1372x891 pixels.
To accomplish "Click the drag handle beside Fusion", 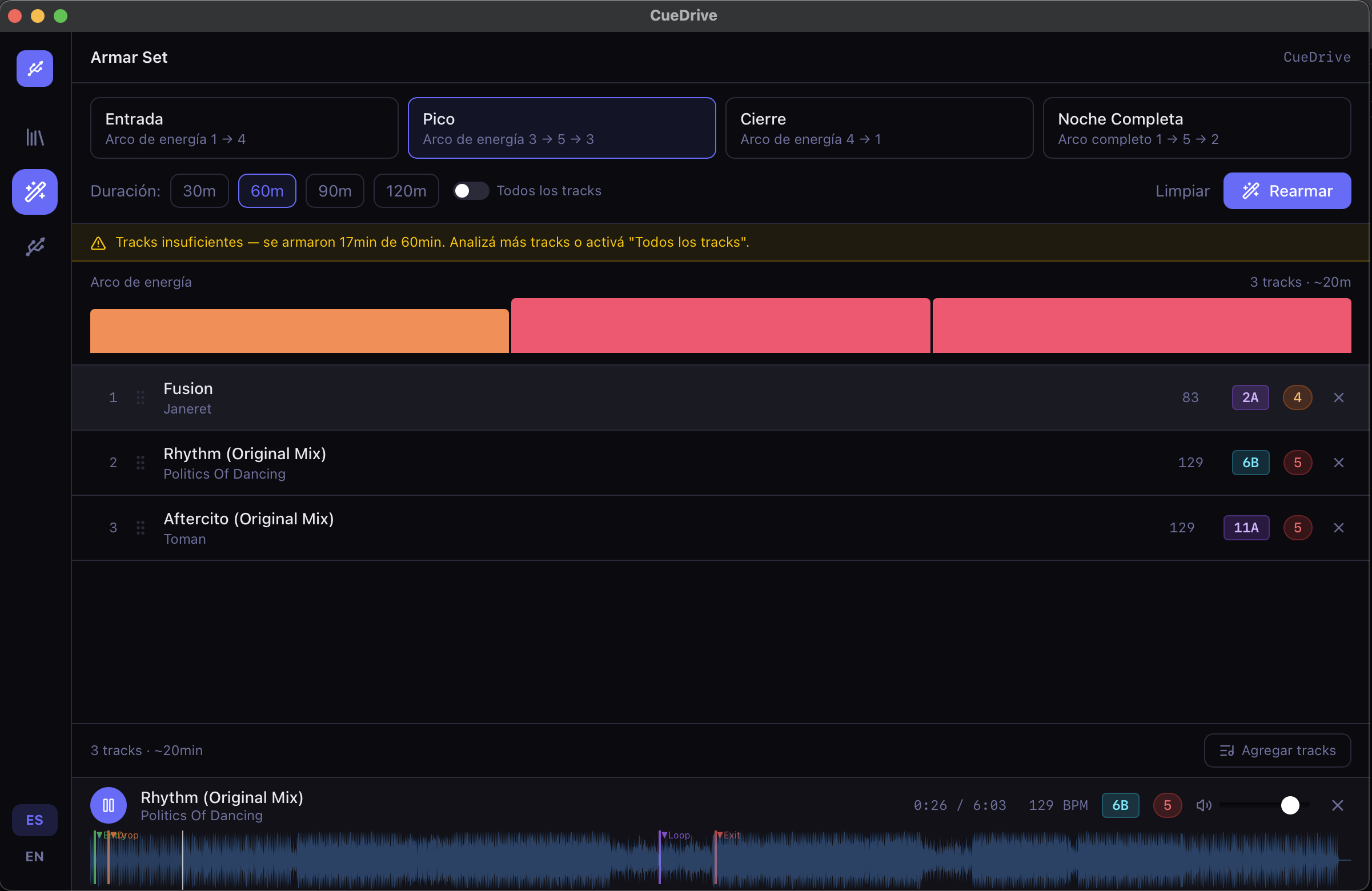I will [x=141, y=397].
